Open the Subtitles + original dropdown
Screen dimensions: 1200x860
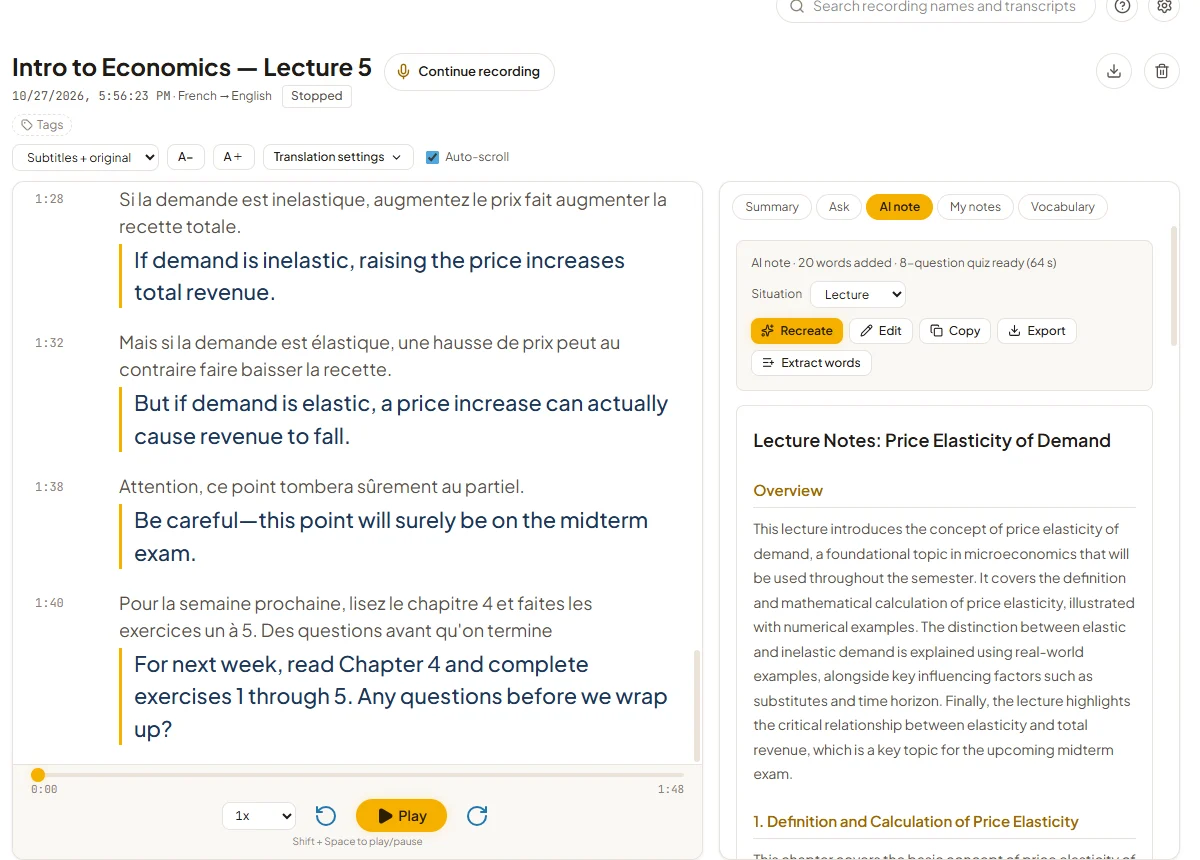(85, 157)
